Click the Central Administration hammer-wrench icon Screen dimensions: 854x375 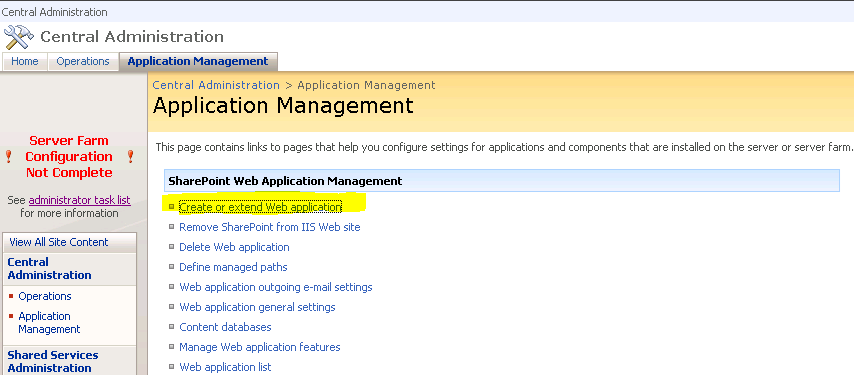coord(19,37)
